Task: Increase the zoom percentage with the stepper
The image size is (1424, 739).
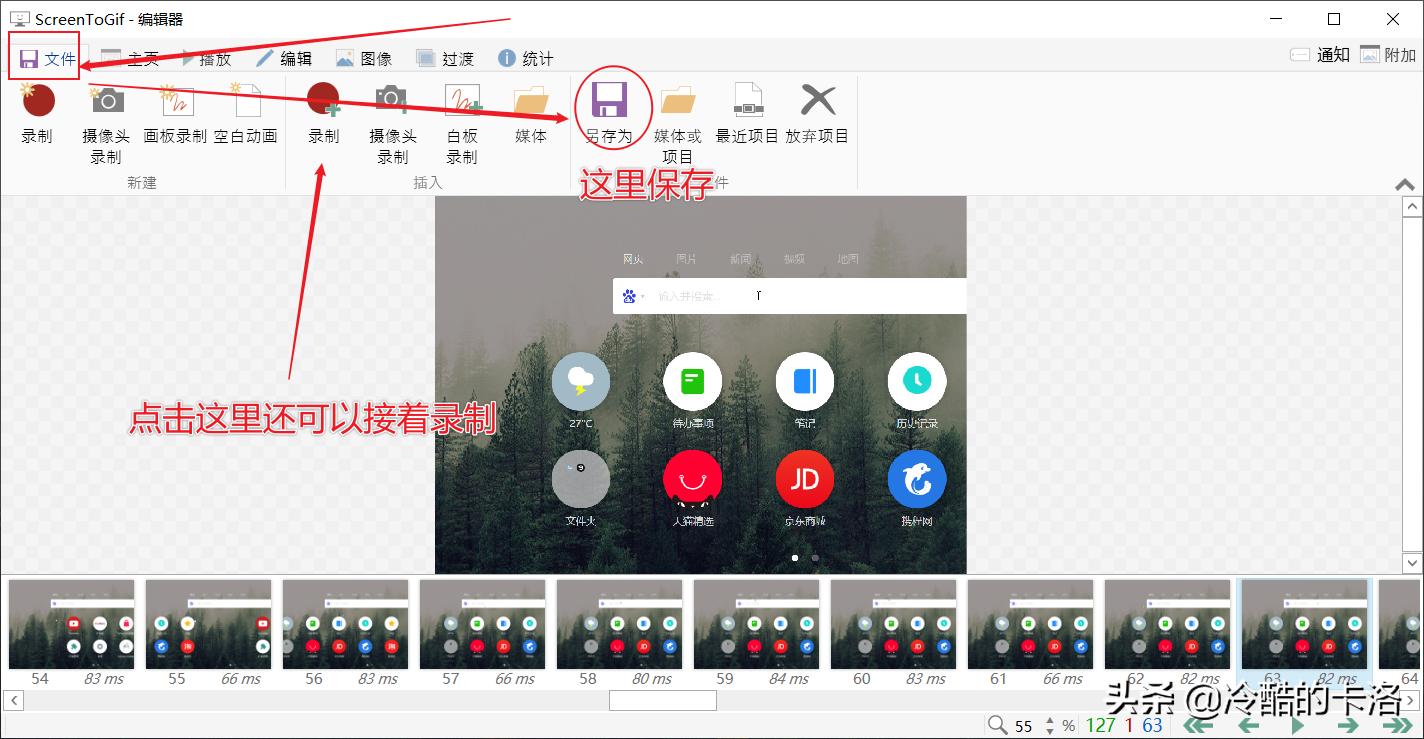Action: point(1049,721)
